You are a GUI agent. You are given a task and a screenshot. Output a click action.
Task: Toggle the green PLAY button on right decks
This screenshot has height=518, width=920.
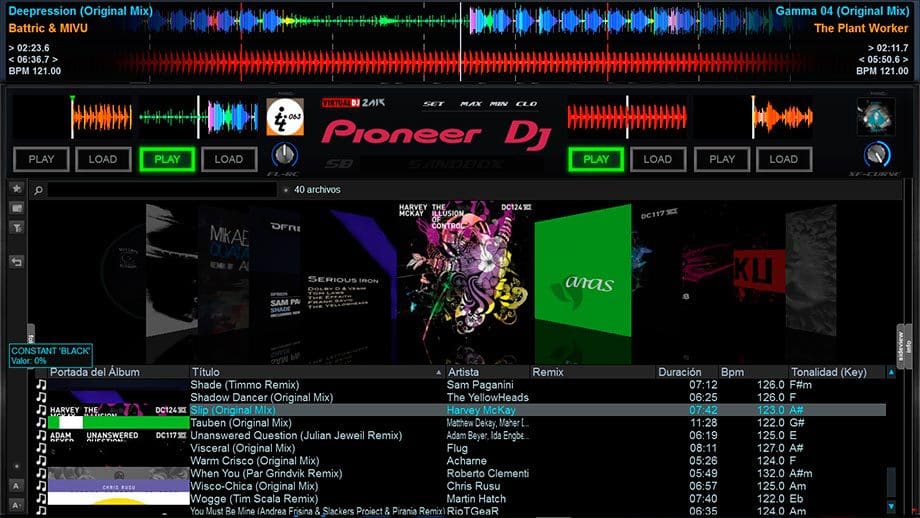pos(596,159)
